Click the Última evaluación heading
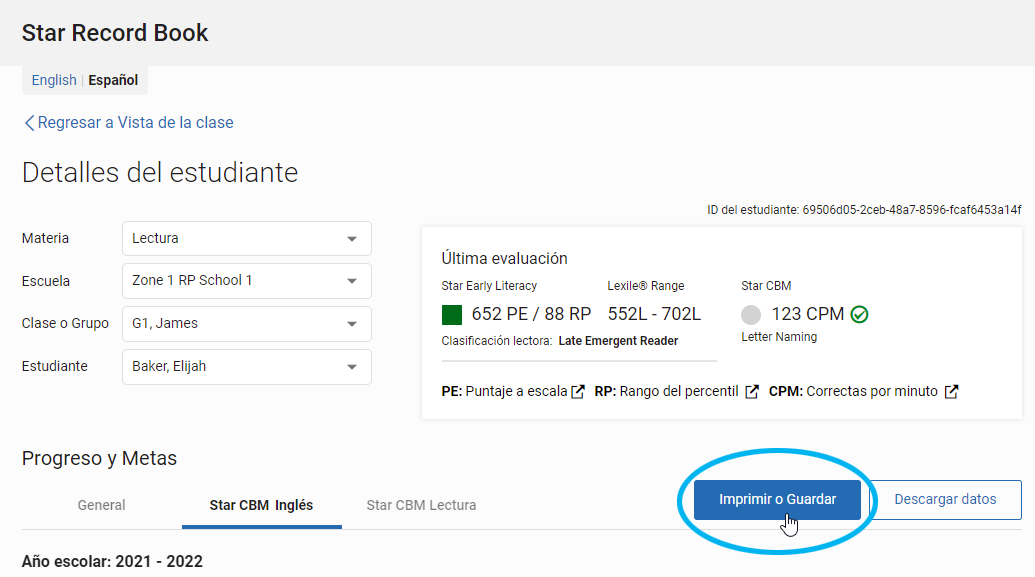The image size is (1035, 577). (x=504, y=259)
